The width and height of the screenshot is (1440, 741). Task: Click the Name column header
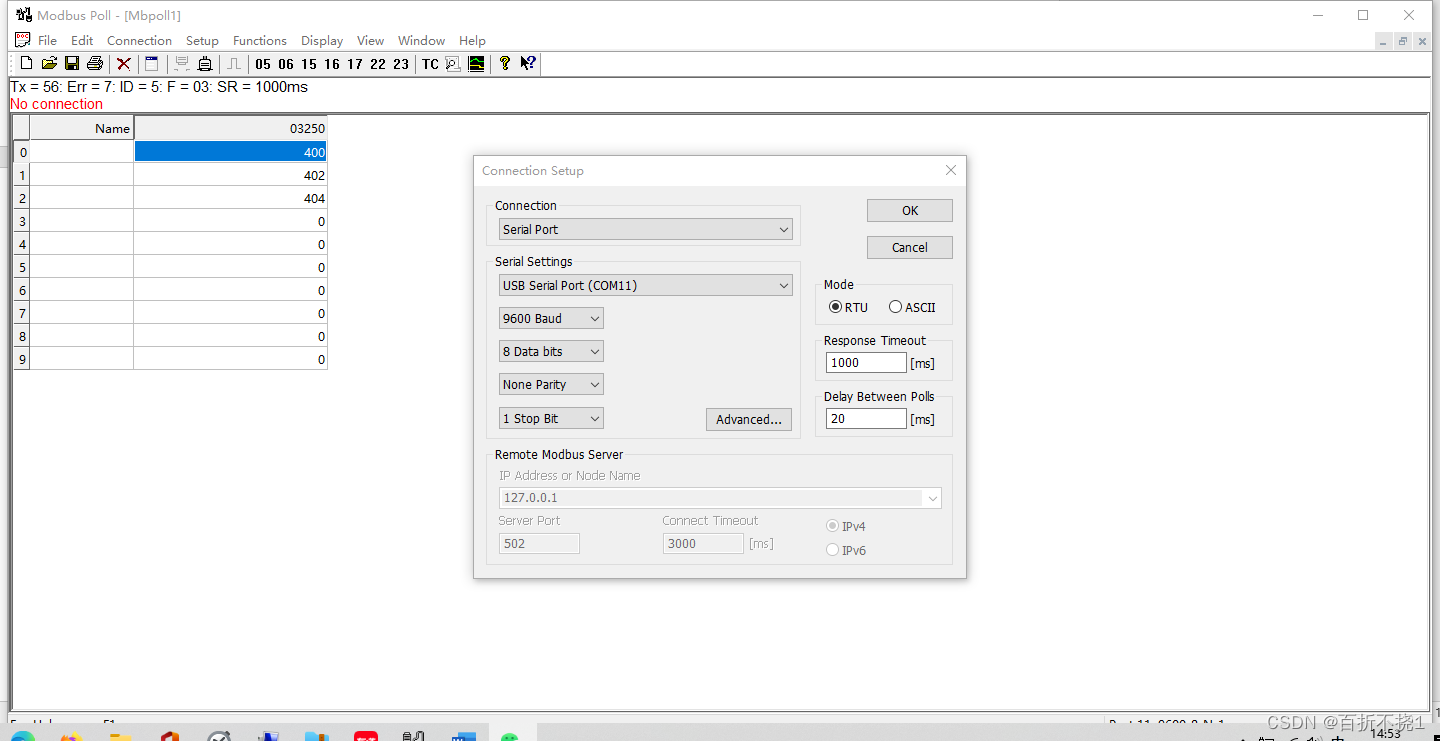(x=82, y=128)
